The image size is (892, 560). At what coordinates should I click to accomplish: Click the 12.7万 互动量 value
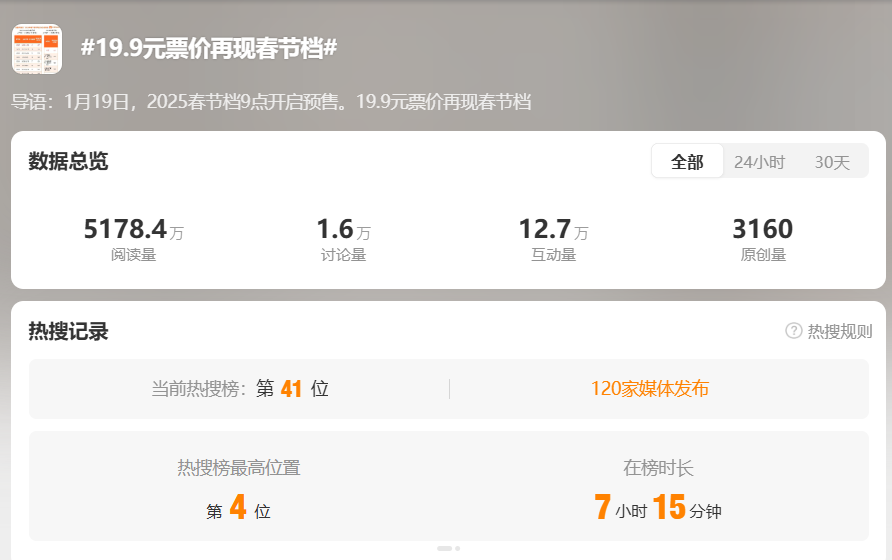[554, 229]
